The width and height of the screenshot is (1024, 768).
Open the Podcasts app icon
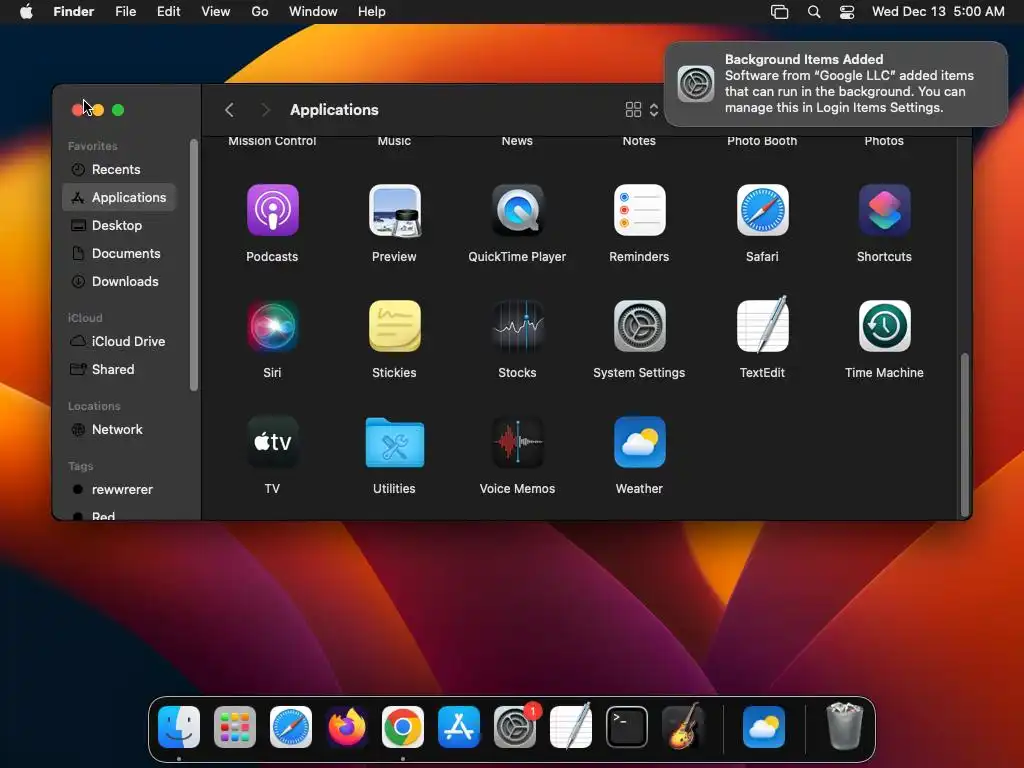click(x=272, y=210)
